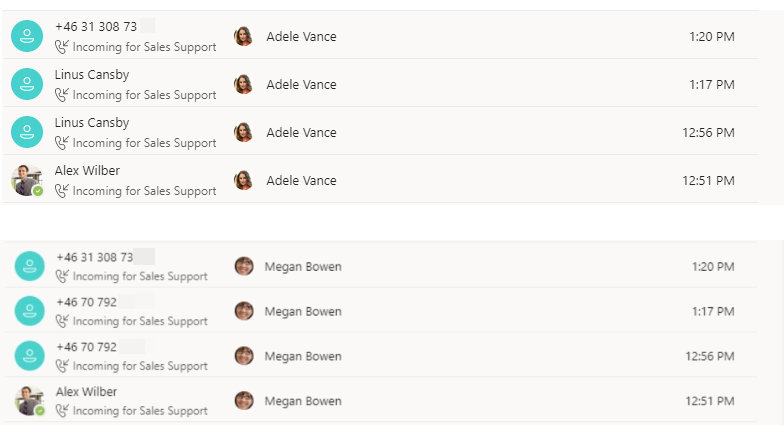784x426 pixels.
Task: Click +46 70 792 number in Megan 12:56 PM row
Action: click(x=86, y=346)
